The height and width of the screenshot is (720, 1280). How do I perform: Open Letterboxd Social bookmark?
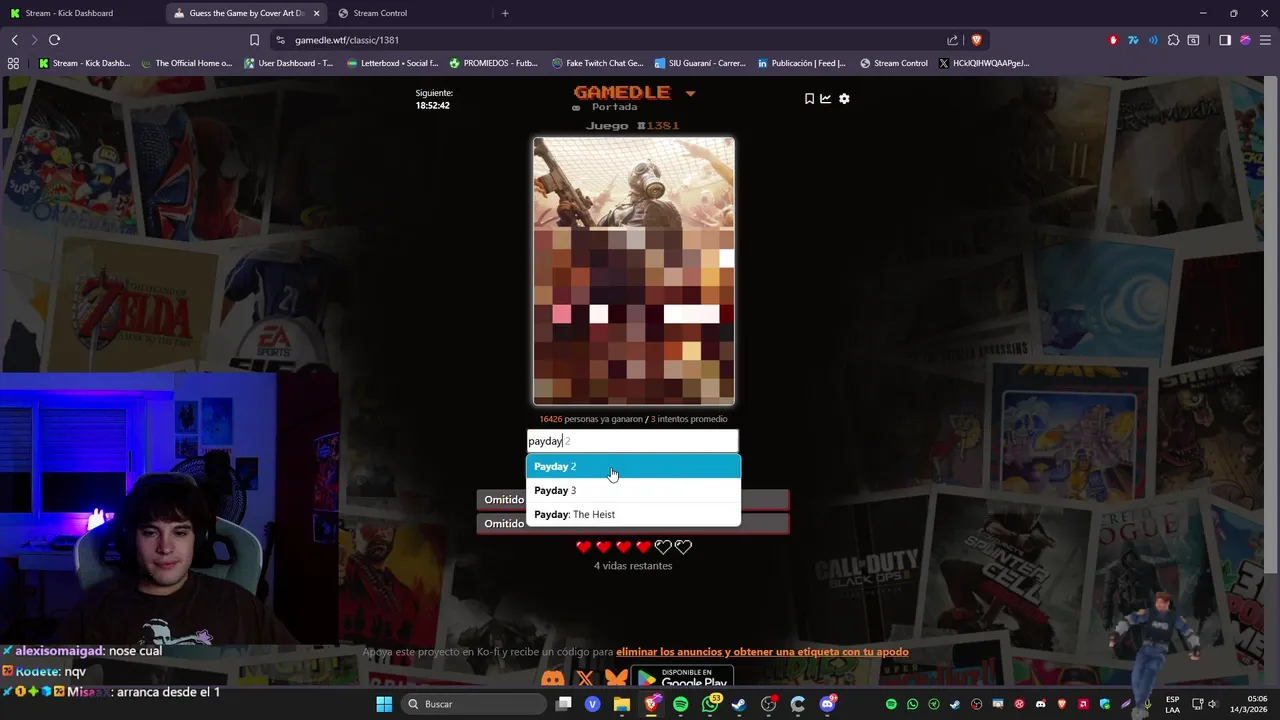(392, 63)
